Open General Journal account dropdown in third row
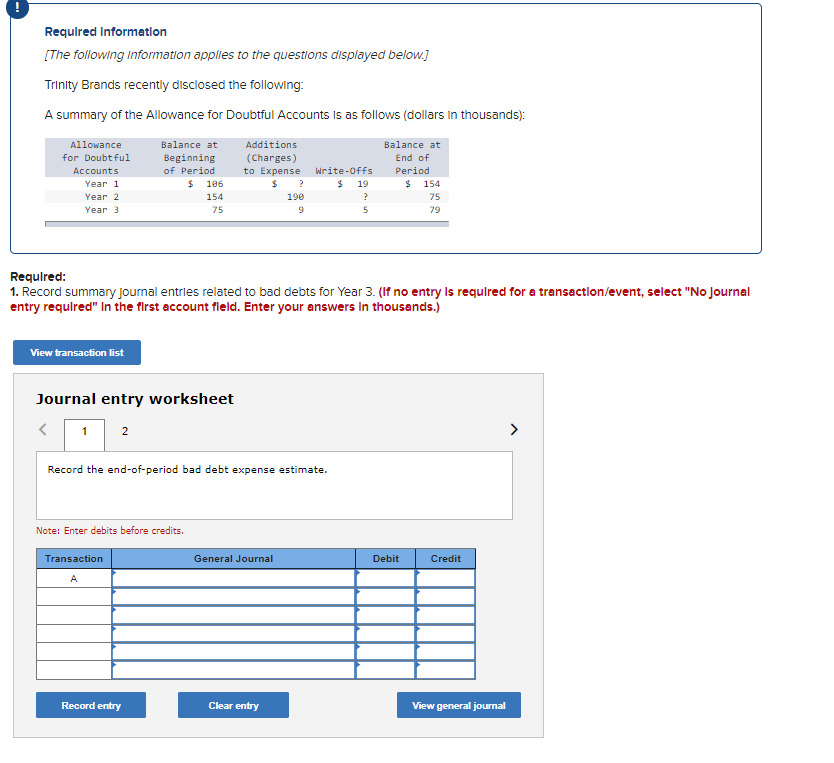 (233, 615)
